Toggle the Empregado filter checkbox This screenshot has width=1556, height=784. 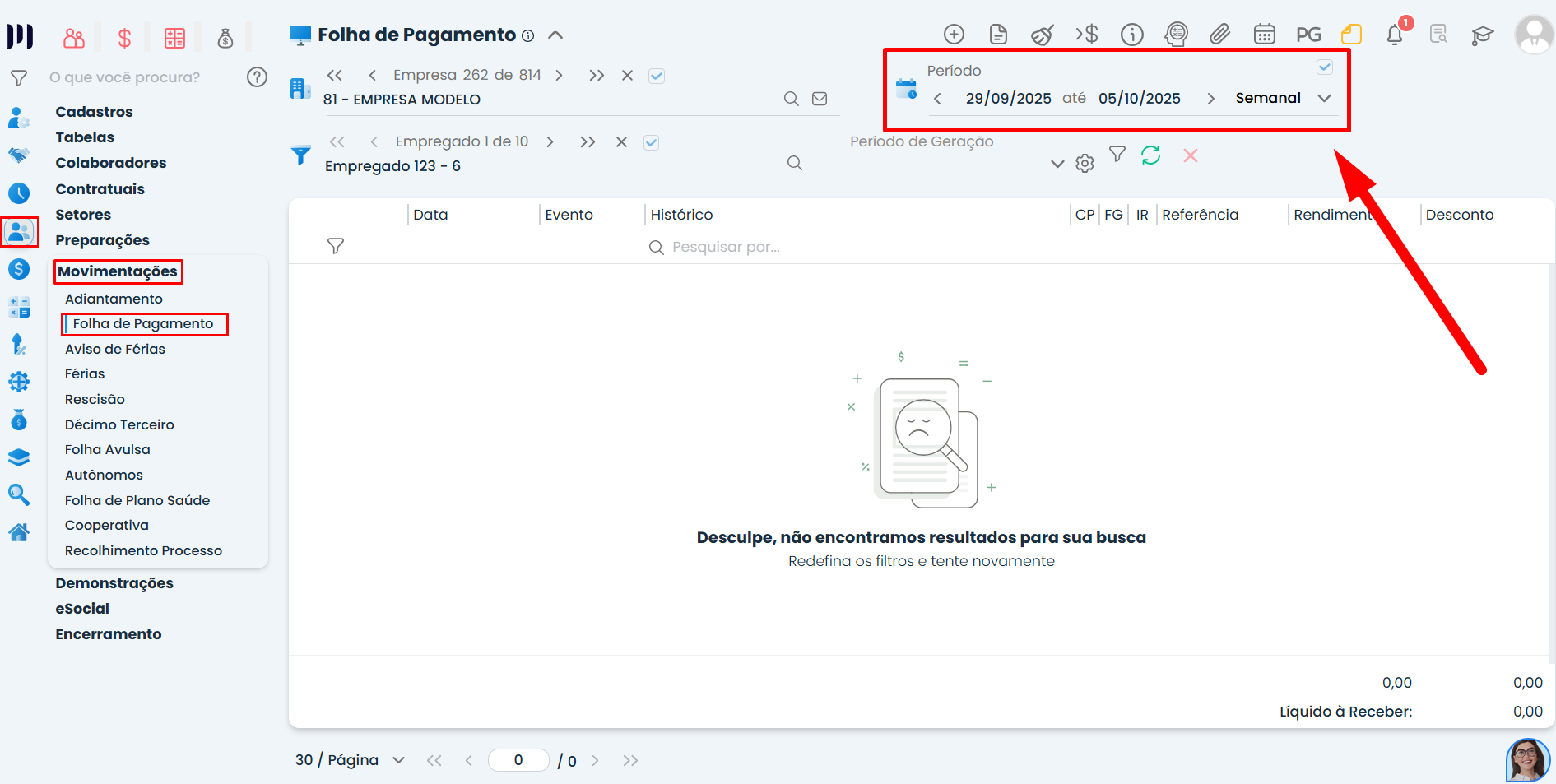(651, 142)
